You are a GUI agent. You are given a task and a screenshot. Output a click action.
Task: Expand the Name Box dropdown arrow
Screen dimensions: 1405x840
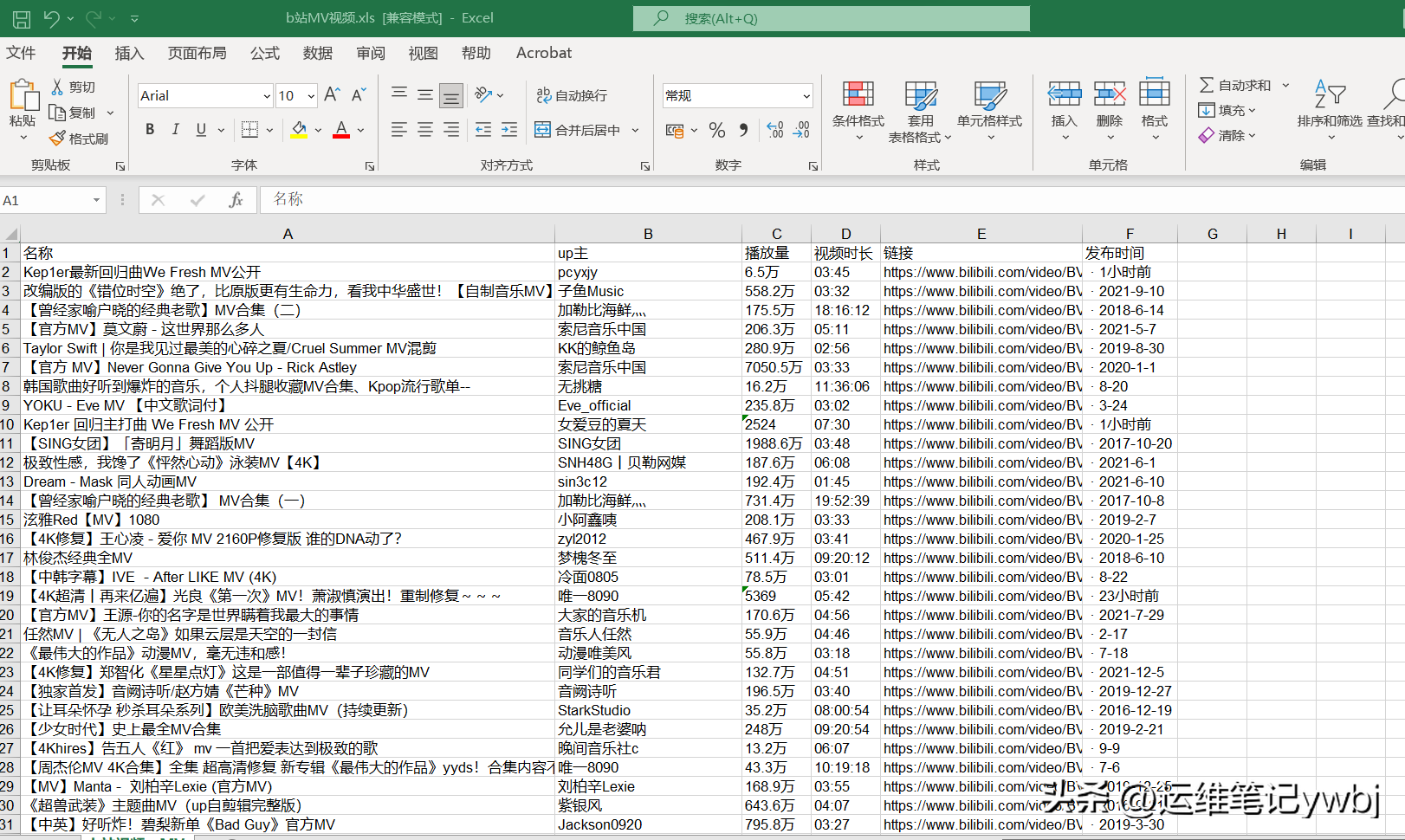point(96,200)
